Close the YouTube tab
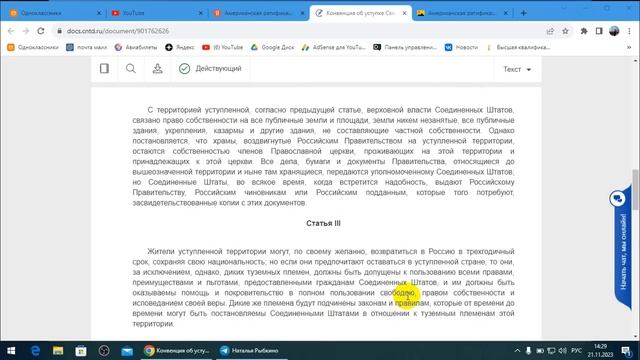This screenshot has width=640, height=360. click(200, 13)
